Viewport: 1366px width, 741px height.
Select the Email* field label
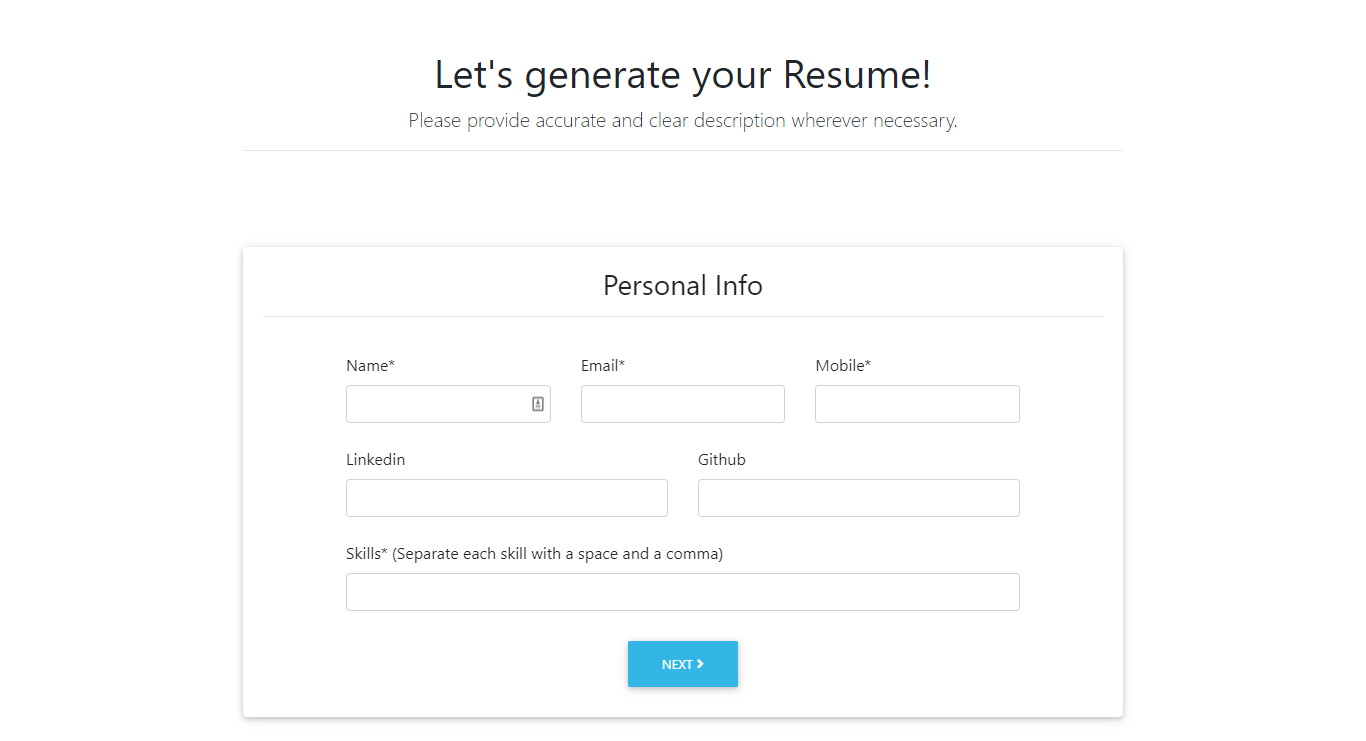click(602, 365)
